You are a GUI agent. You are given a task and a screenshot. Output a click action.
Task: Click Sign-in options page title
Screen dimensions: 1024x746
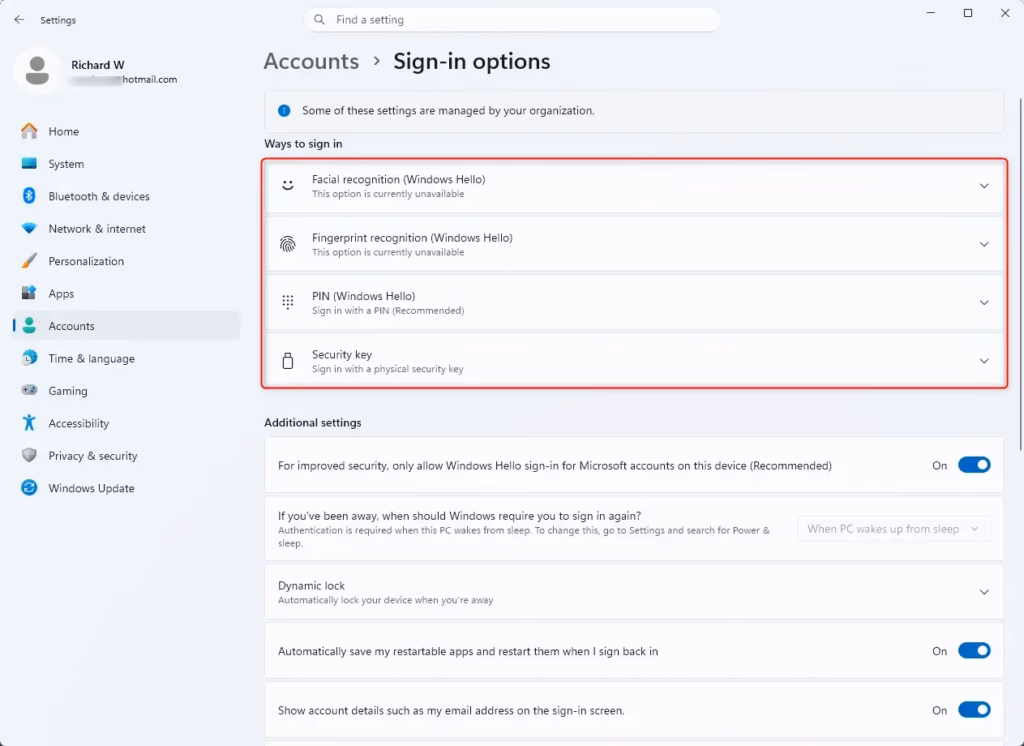tap(472, 61)
